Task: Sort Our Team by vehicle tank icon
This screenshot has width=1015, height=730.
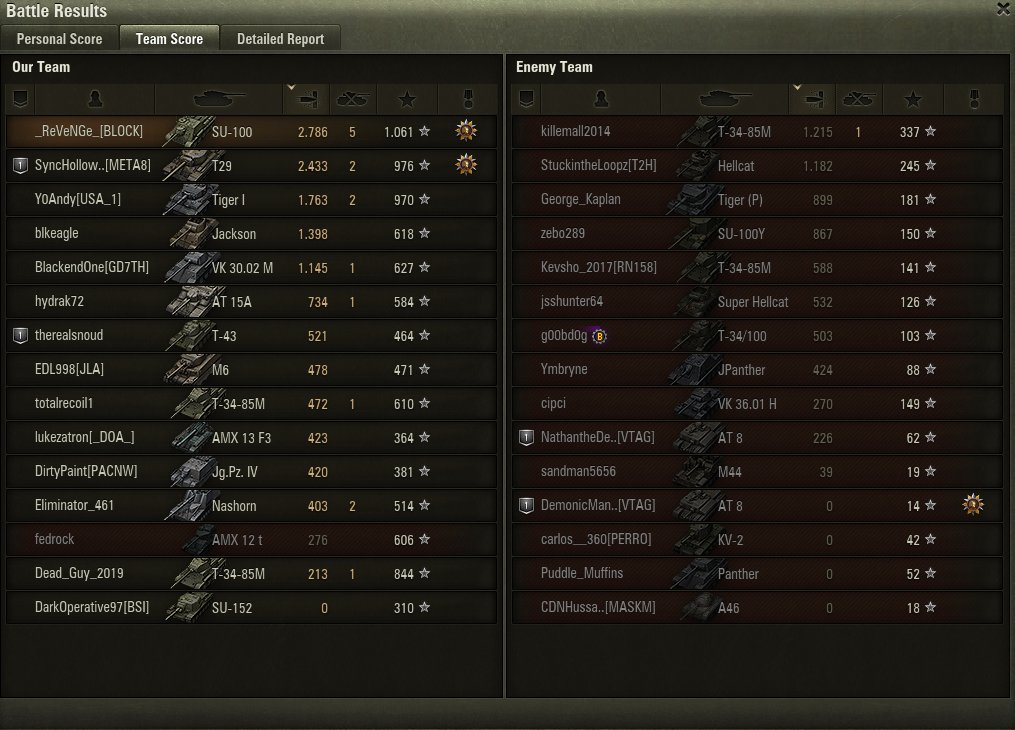Action: click(219, 99)
